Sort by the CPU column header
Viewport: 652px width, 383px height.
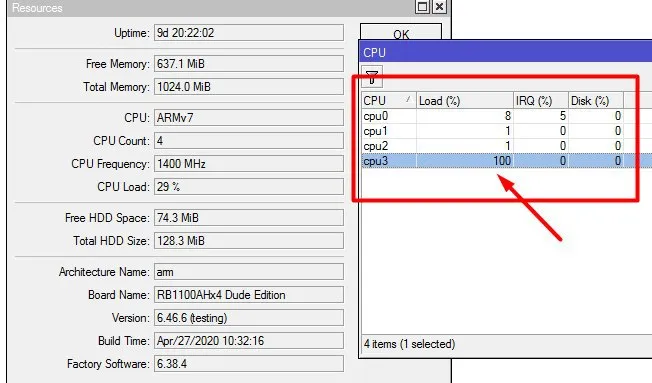388,101
